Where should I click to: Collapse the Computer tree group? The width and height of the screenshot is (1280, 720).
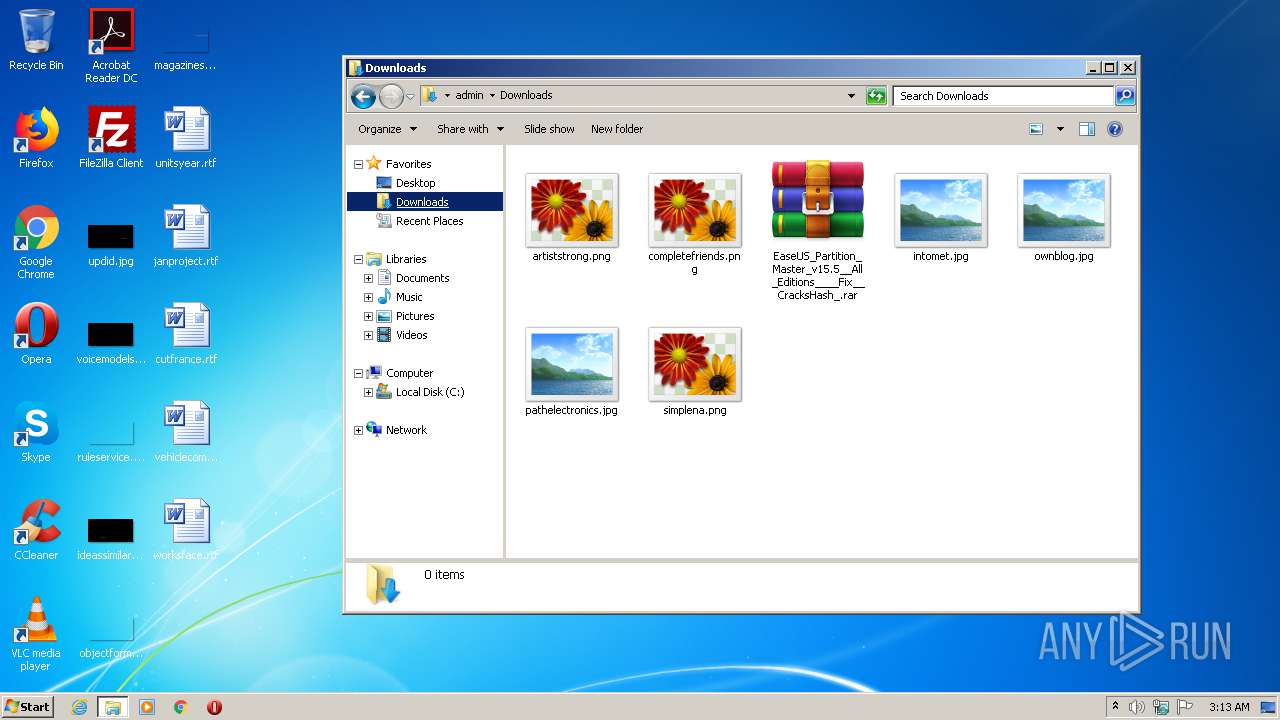click(x=358, y=373)
